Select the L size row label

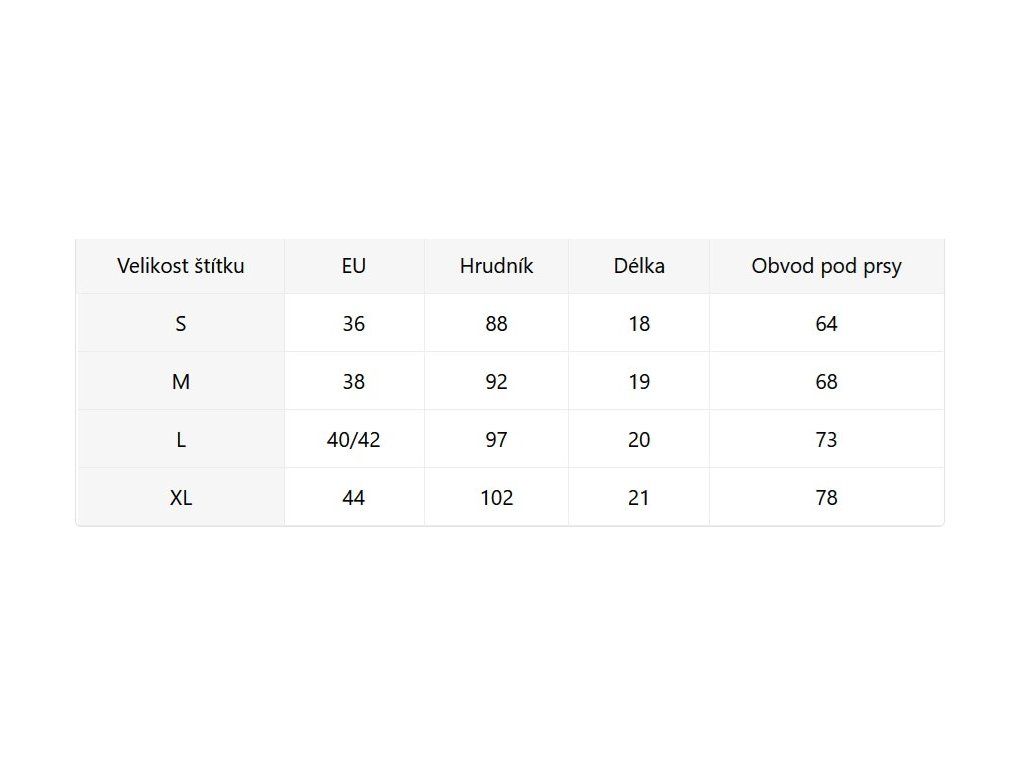click(x=180, y=440)
